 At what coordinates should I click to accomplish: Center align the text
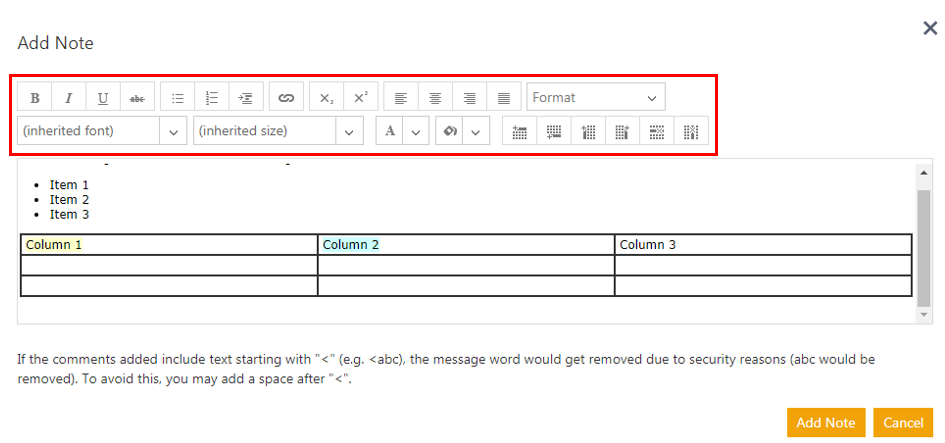point(435,98)
